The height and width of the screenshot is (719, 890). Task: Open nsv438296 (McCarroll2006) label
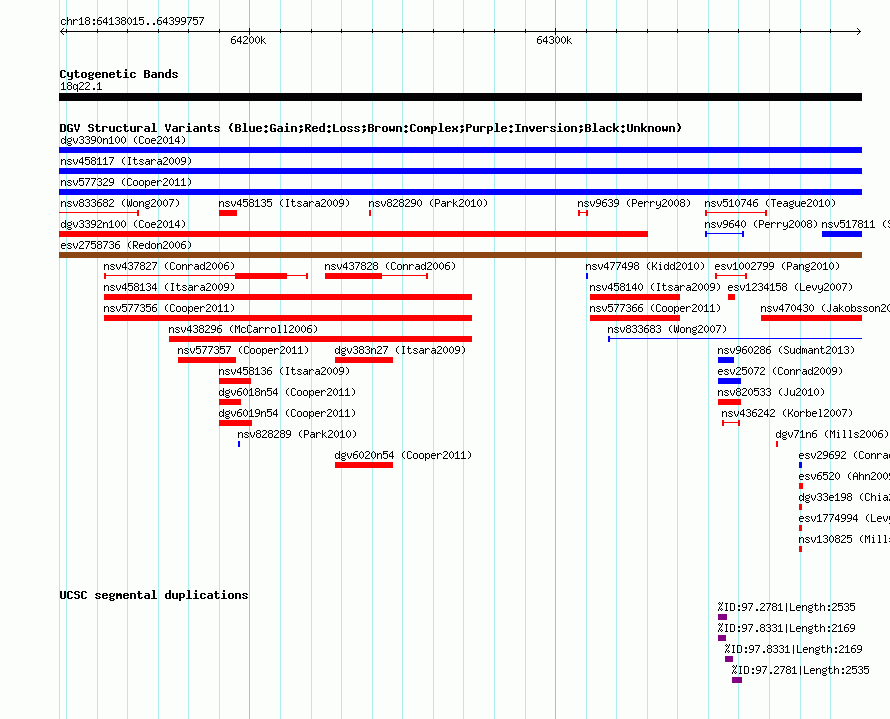pyautogui.click(x=243, y=329)
